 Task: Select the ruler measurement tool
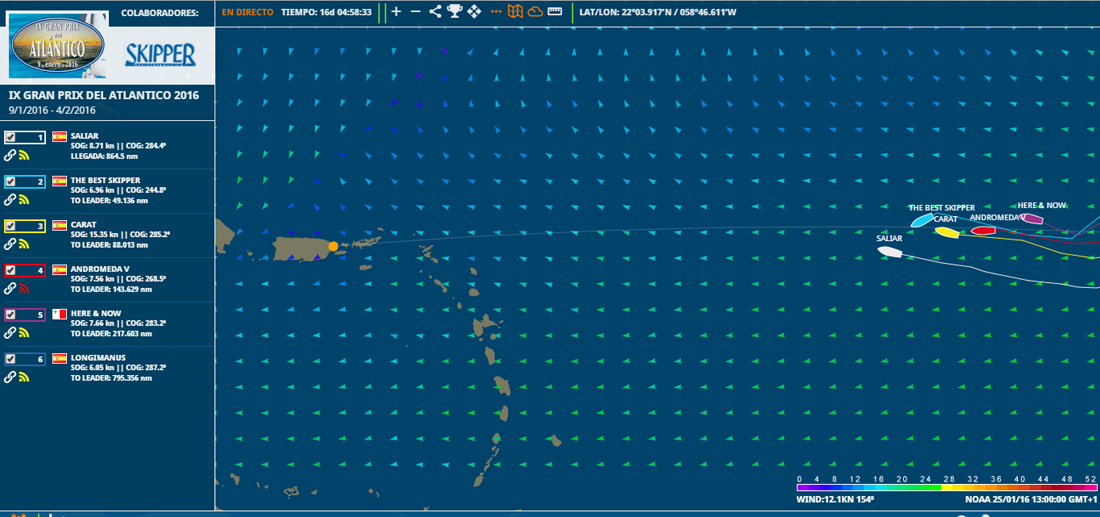(x=556, y=12)
